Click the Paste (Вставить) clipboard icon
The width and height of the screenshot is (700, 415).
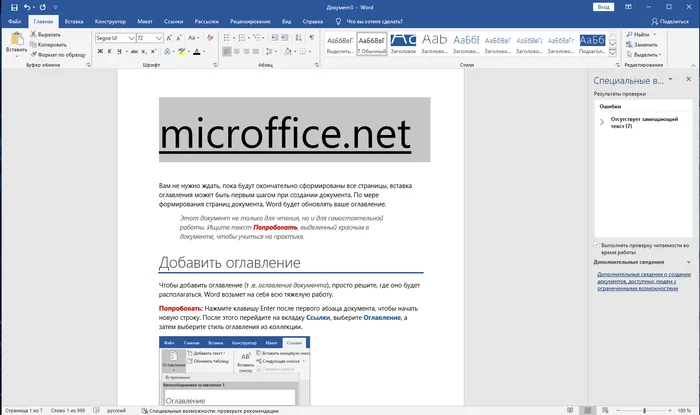(x=17, y=39)
